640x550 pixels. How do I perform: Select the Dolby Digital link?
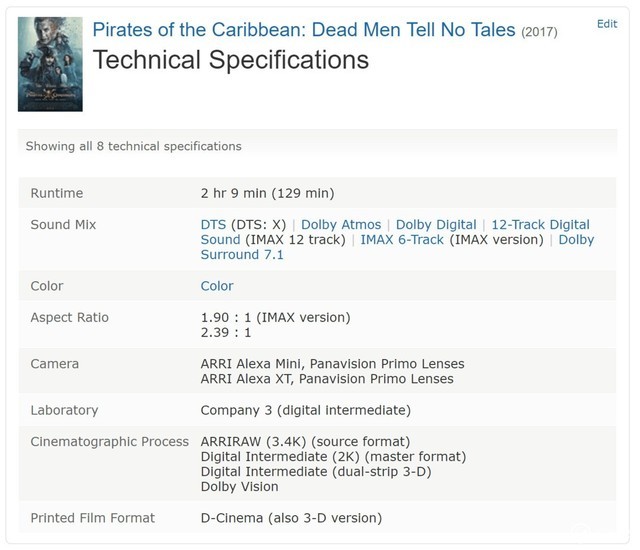point(436,225)
